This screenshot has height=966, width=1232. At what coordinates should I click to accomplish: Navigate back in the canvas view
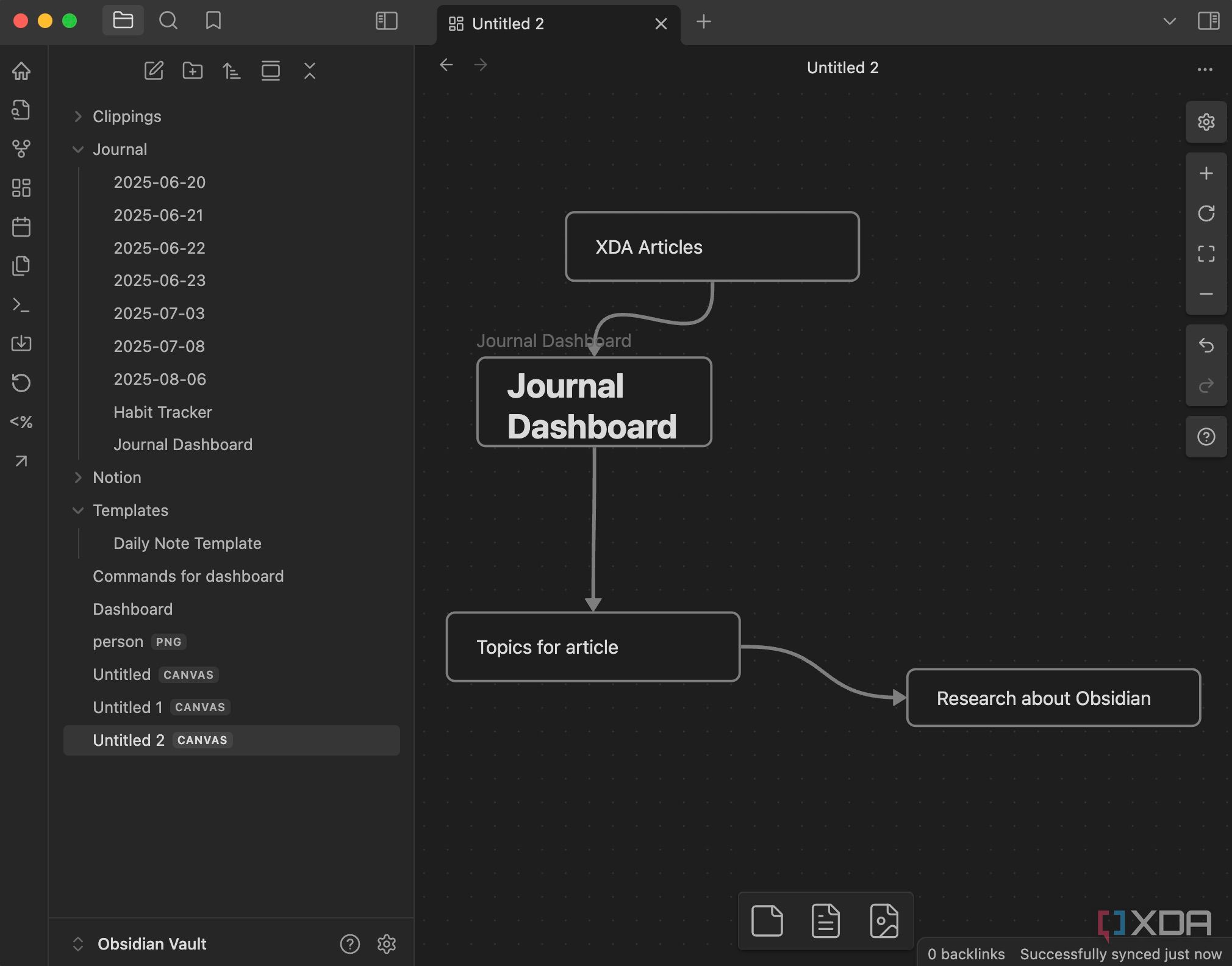pyautogui.click(x=446, y=65)
